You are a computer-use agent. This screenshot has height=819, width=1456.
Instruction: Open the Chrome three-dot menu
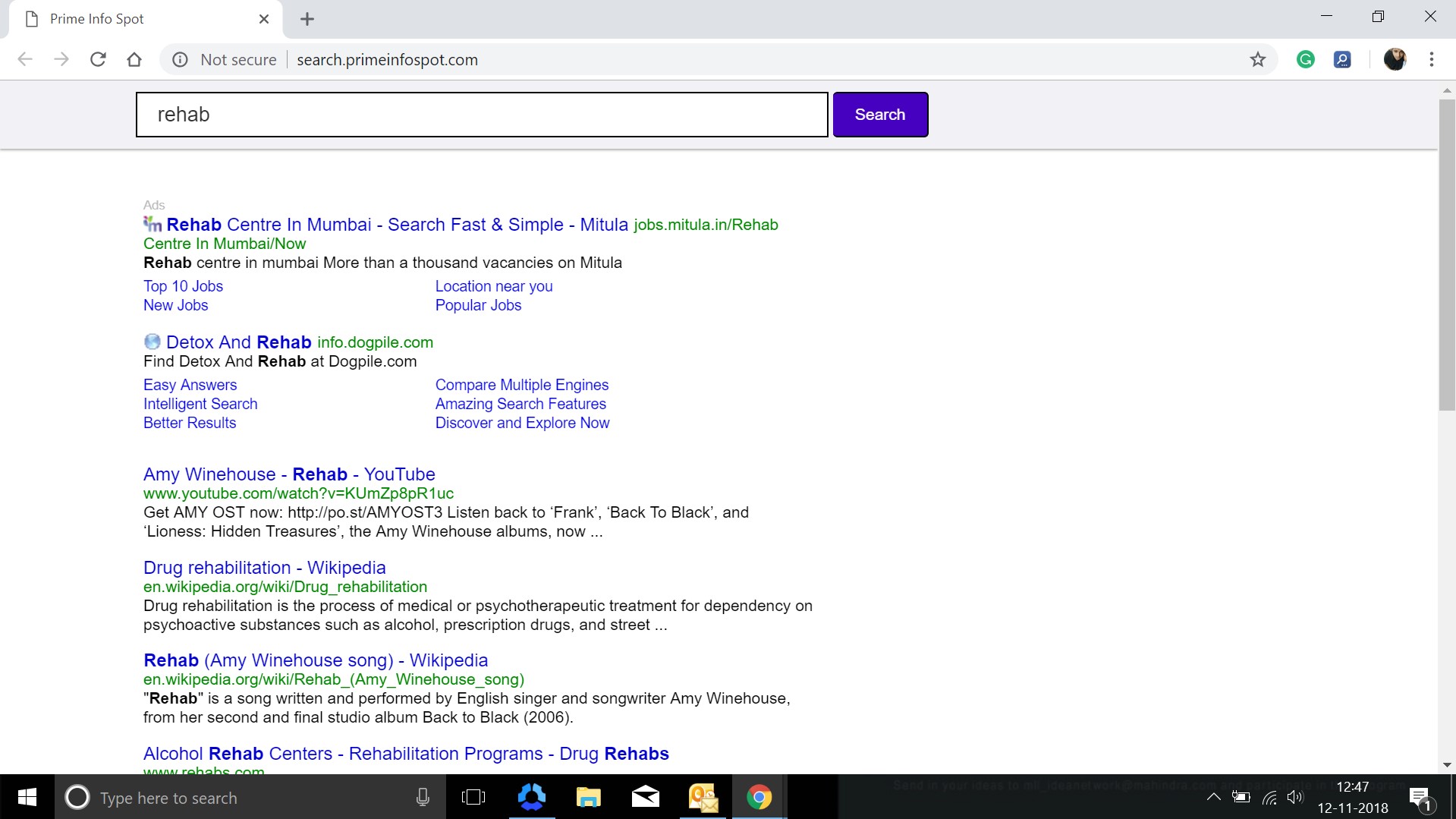coord(1432,59)
